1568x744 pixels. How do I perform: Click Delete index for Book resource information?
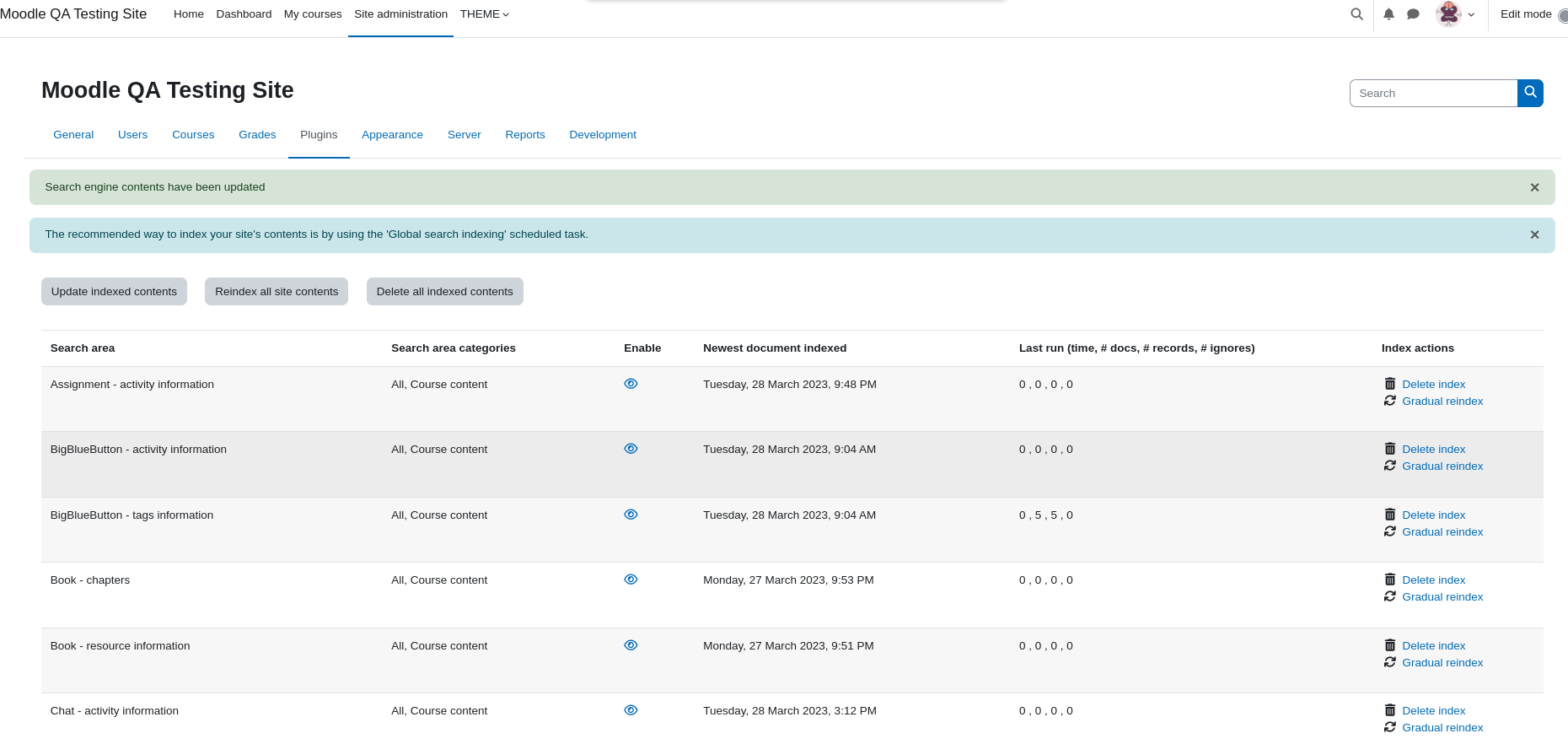1434,646
